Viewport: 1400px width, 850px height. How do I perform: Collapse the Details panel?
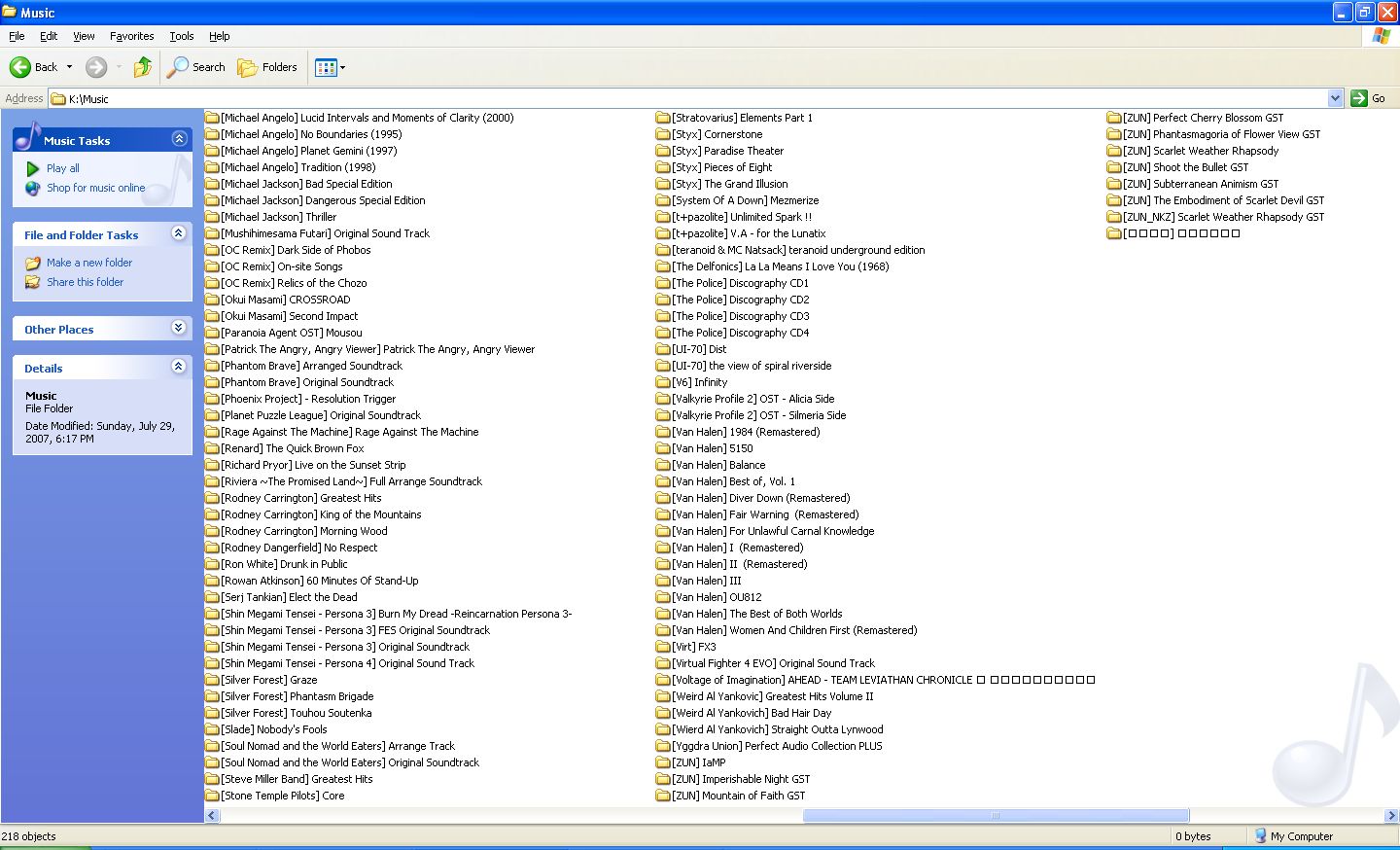click(x=178, y=367)
